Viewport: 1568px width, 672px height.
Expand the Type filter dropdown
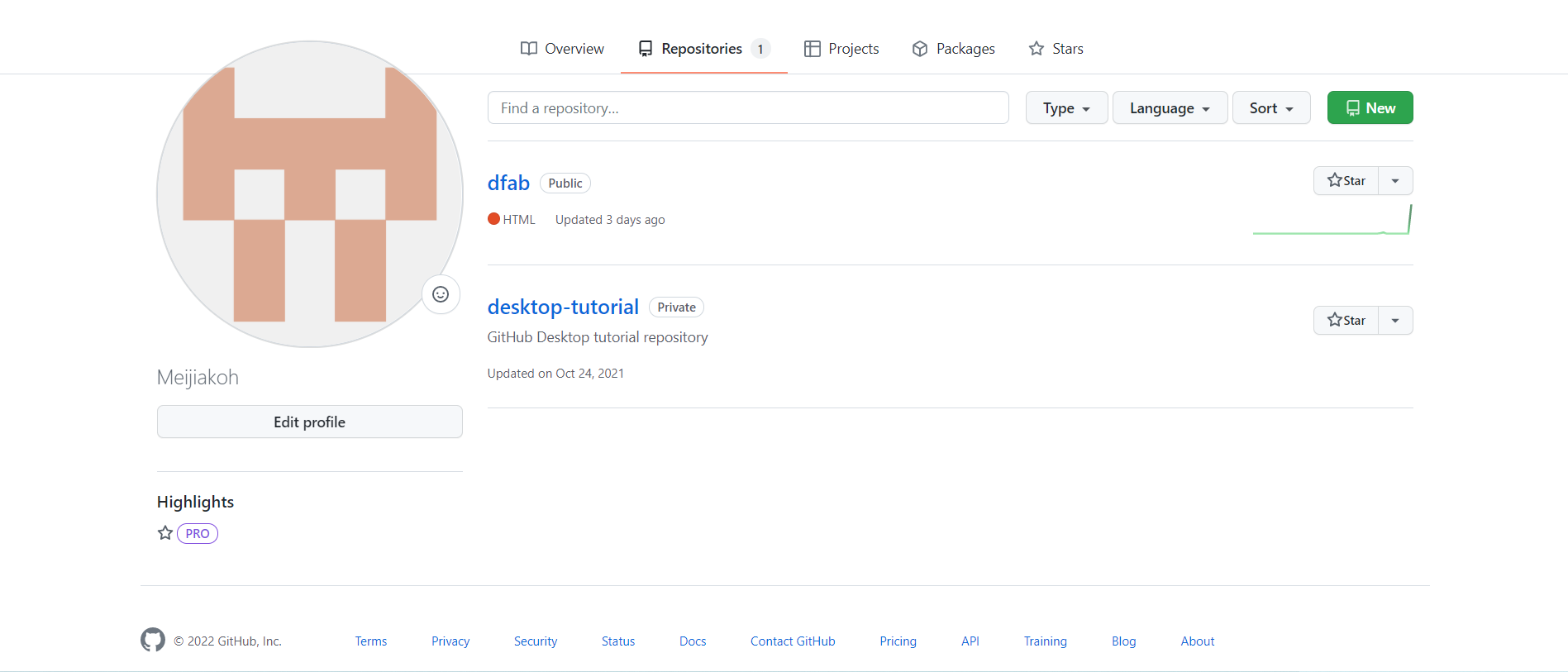point(1066,107)
